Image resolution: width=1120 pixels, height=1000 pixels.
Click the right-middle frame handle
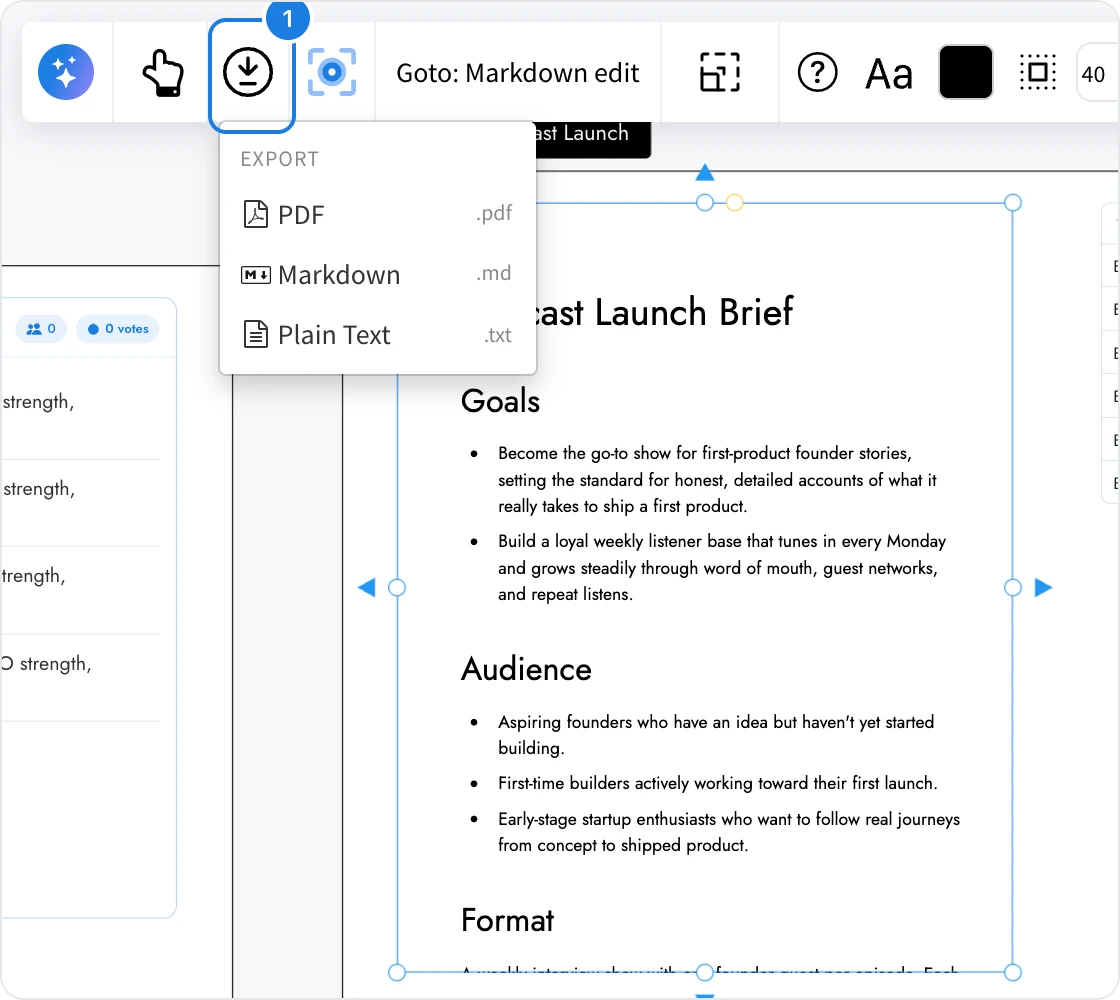click(1012, 587)
